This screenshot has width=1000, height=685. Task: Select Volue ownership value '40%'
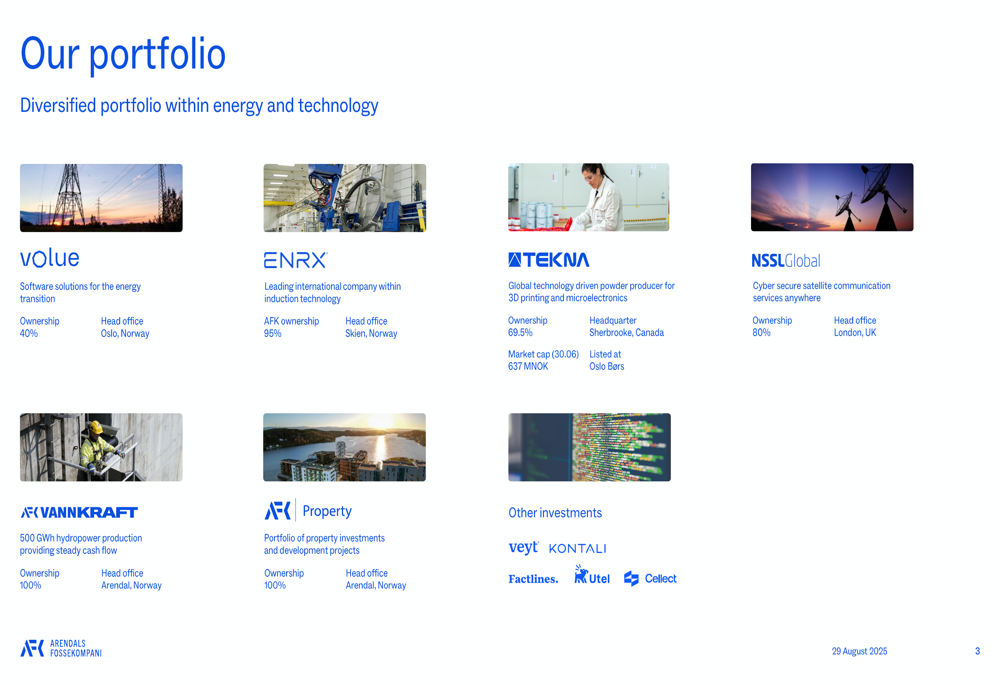click(x=29, y=334)
